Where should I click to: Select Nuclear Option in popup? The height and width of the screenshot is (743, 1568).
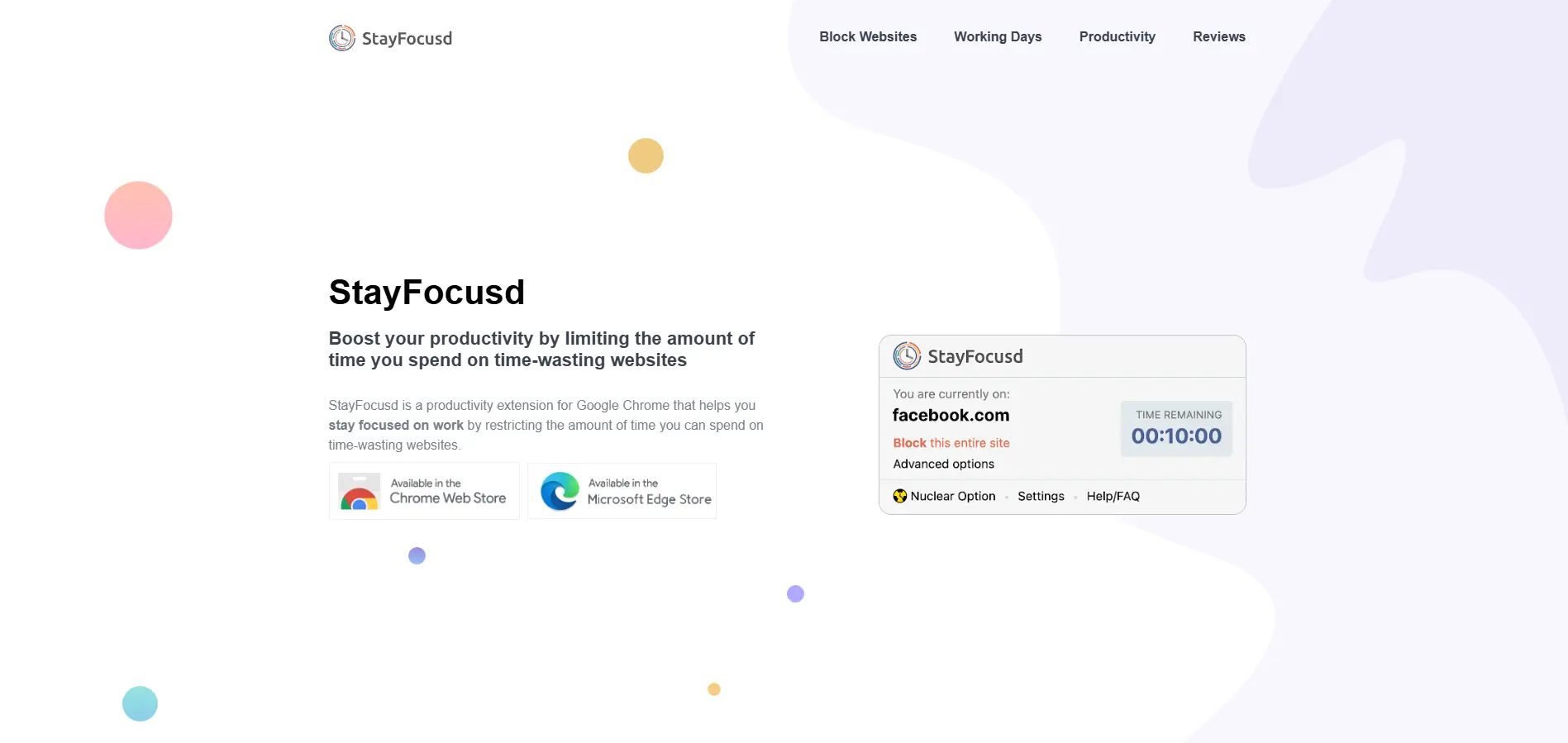[x=952, y=496]
